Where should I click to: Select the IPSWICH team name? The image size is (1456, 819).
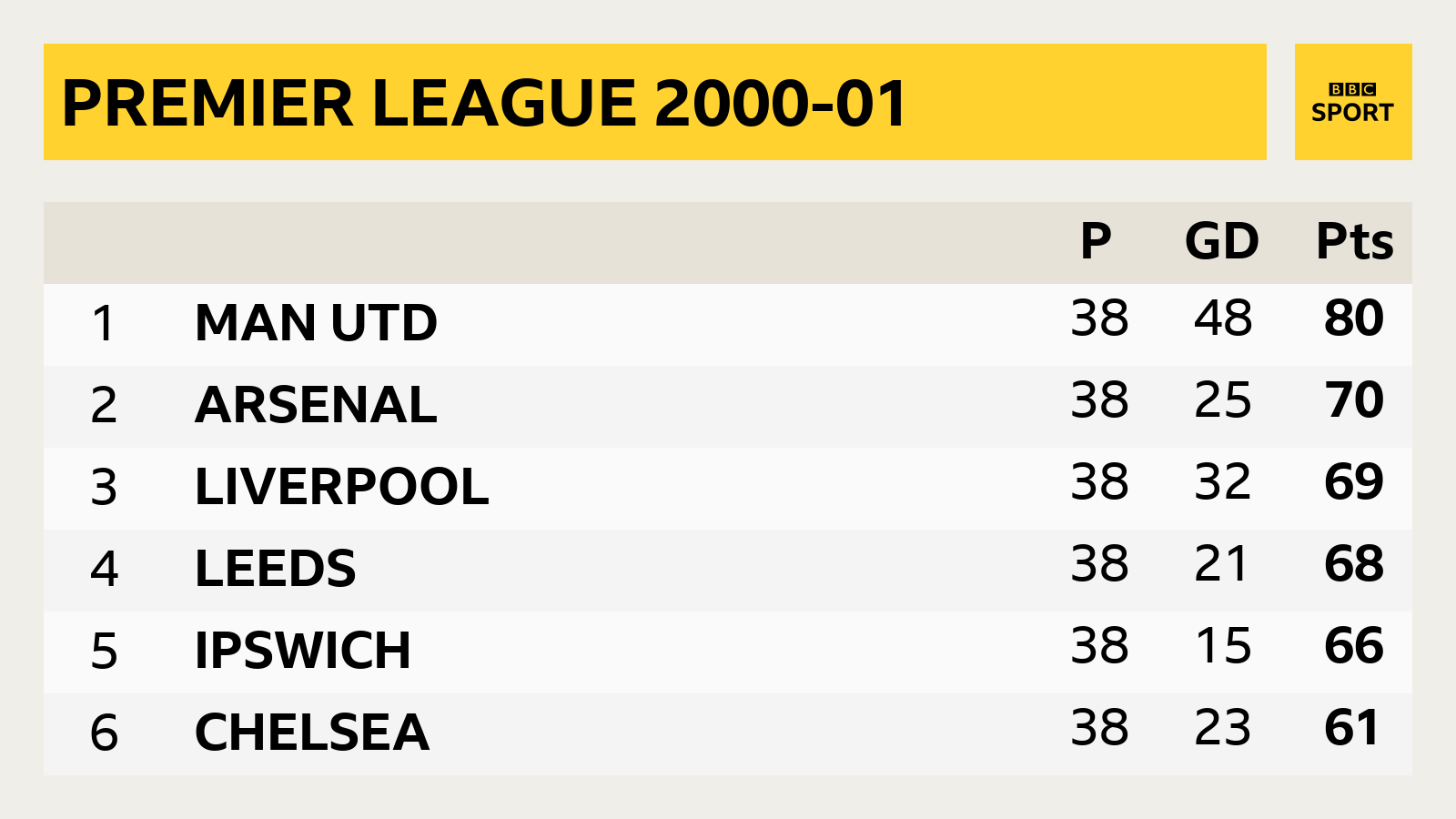302,651
